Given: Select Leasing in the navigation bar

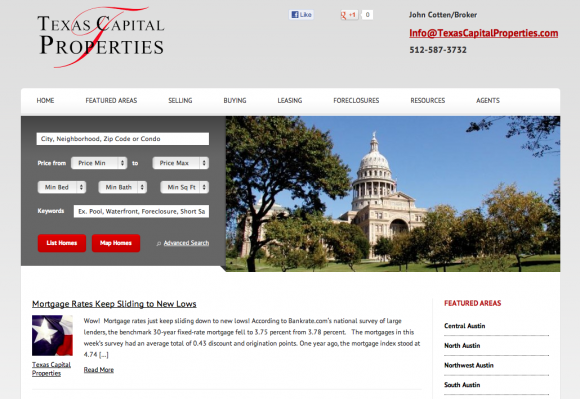Looking at the screenshot, I should point(290,101).
